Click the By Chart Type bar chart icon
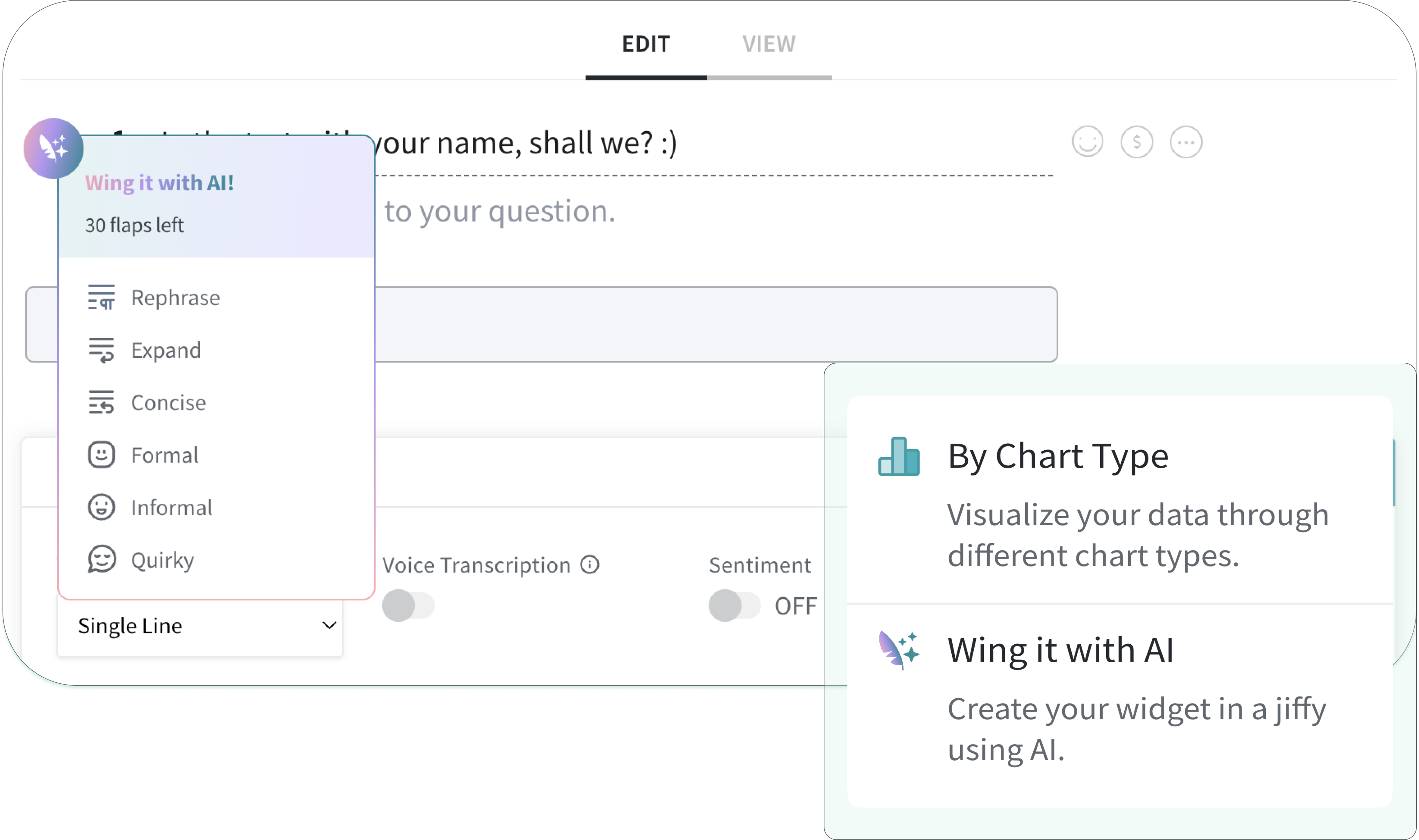The height and width of the screenshot is (840, 1419). click(899, 456)
